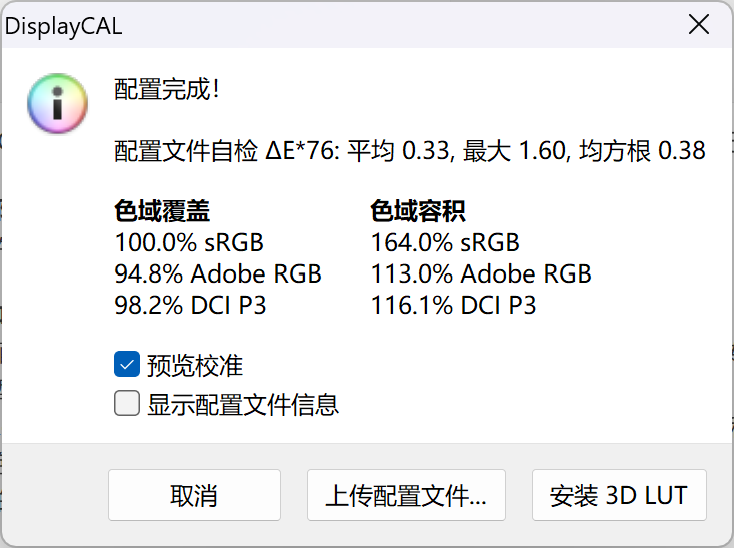This screenshot has height=548, width=734.
Task: Select the 配置完成! message text
Action: click(167, 89)
